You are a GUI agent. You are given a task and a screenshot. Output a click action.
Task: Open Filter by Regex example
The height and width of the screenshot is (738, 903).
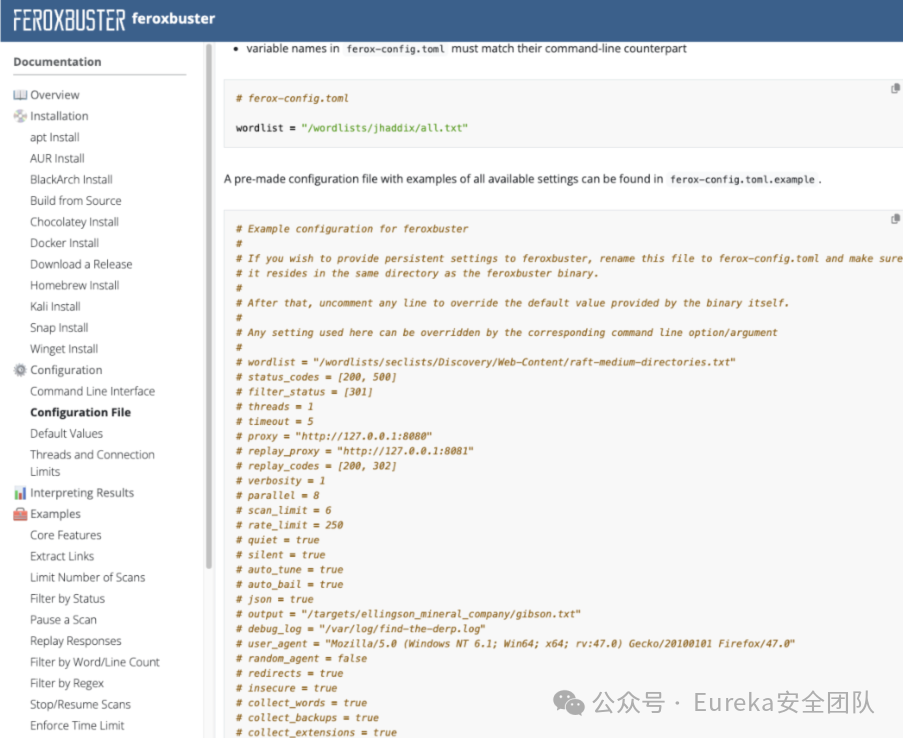pos(67,683)
